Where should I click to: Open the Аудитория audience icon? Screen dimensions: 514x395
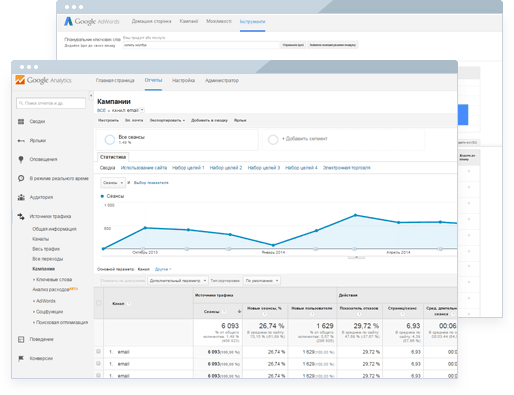click(21, 197)
